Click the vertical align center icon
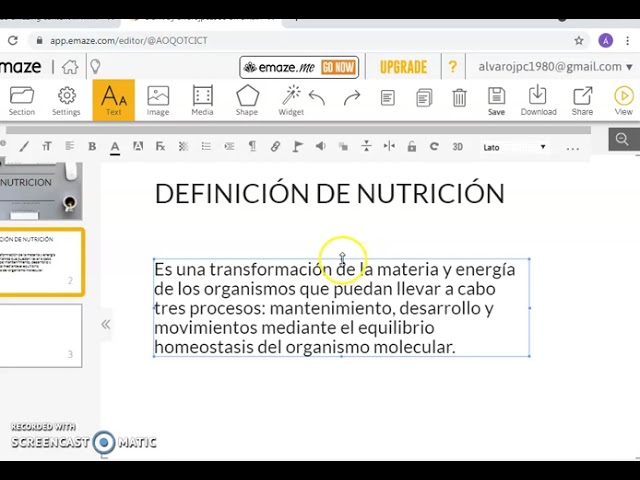Viewport: 640px width, 480px height. [x=367, y=146]
